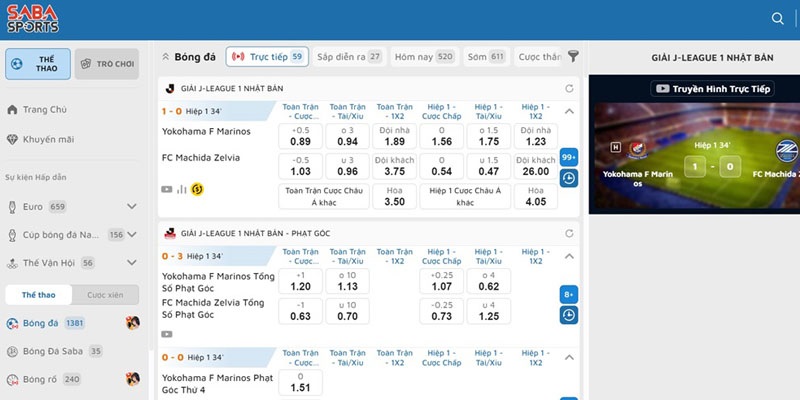The height and width of the screenshot is (400, 800).
Task: Collapse the 0-3 corners match odds
Action: pyautogui.click(x=569, y=256)
